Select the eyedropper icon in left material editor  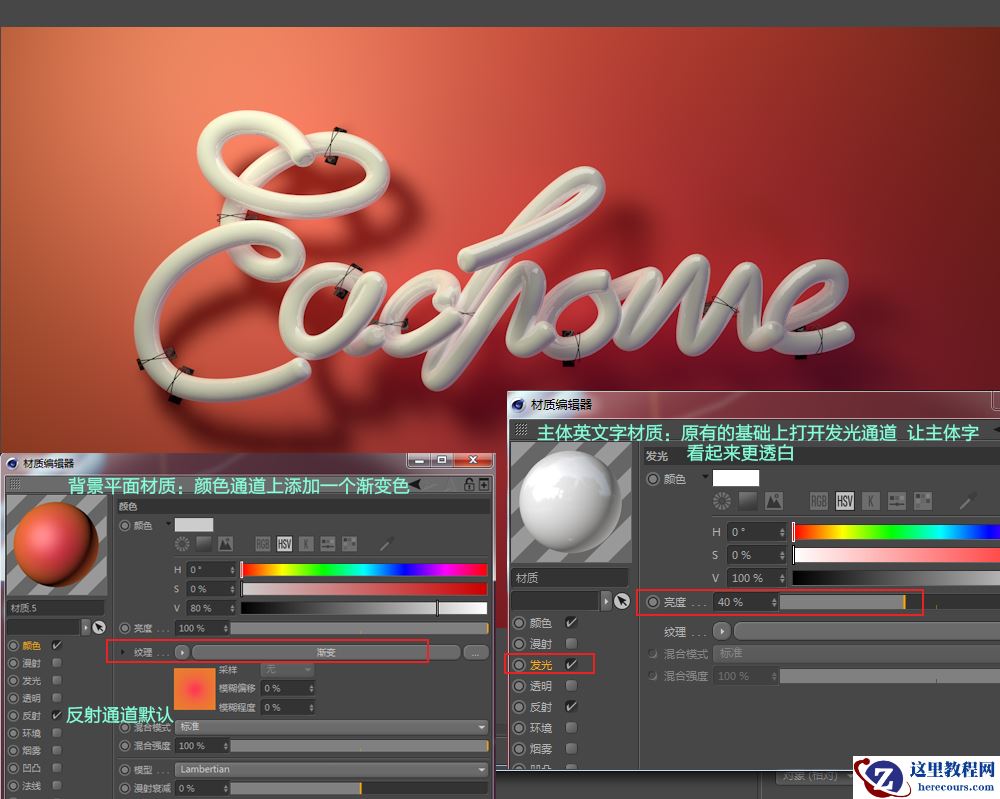[x=385, y=543]
